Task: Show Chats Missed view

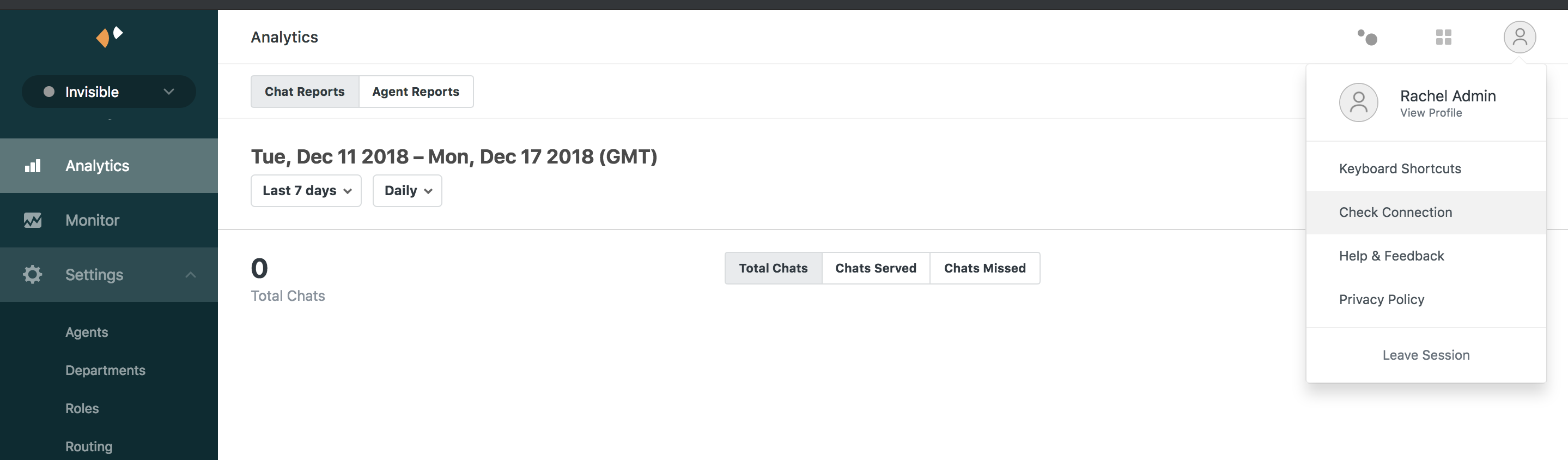Action: (984, 268)
